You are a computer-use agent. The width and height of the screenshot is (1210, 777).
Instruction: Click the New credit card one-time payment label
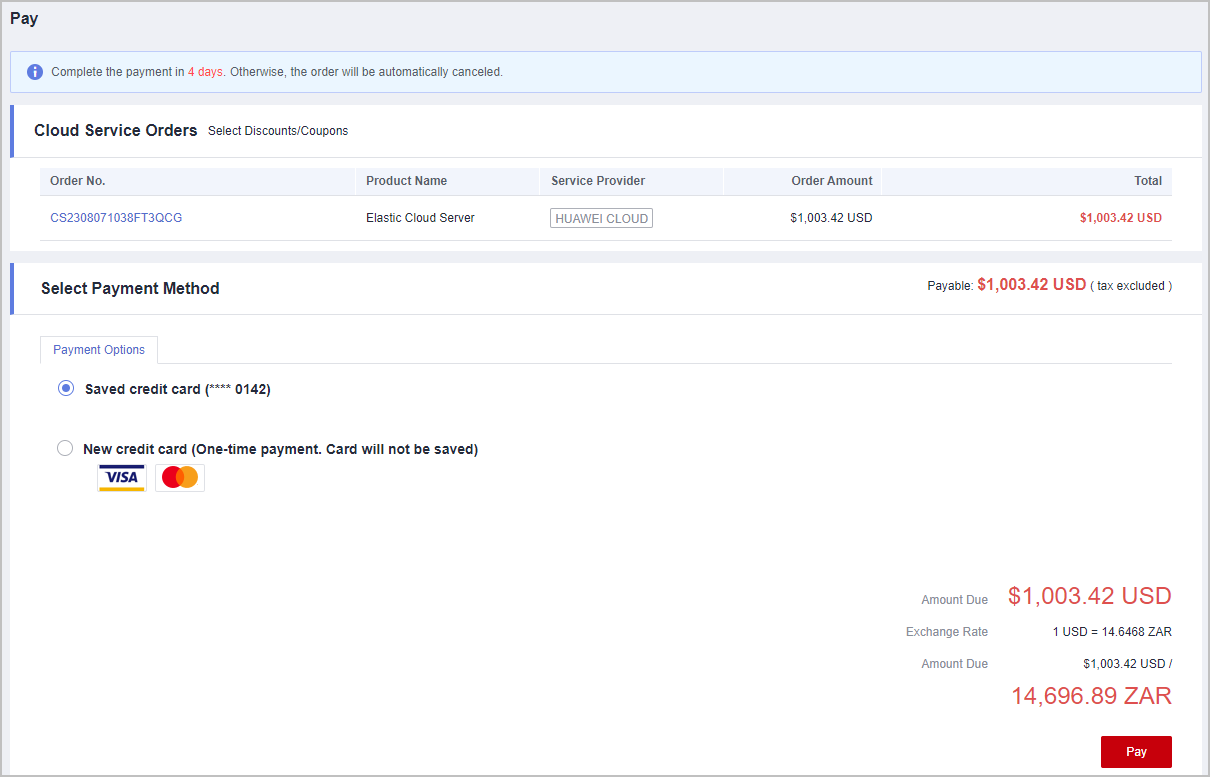click(x=281, y=449)
